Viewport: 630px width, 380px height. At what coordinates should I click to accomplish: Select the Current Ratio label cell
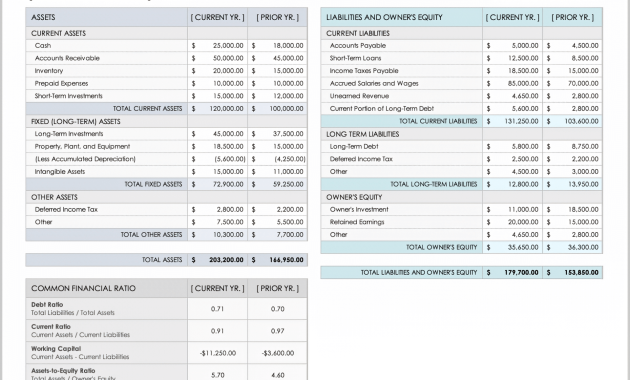tap(106, 331)
